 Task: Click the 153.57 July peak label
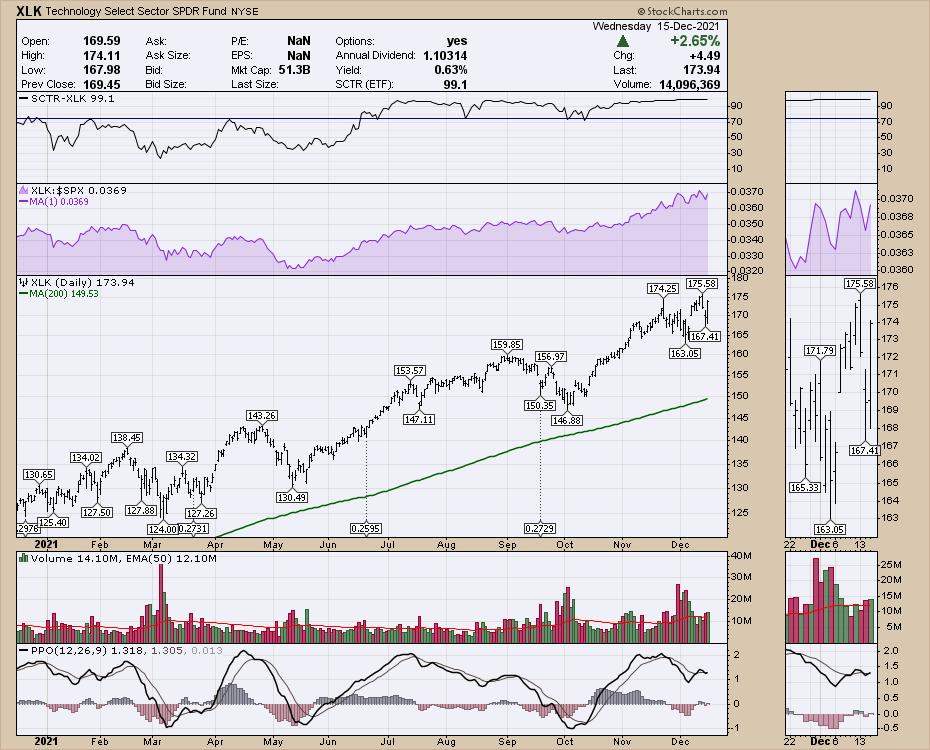410,371
